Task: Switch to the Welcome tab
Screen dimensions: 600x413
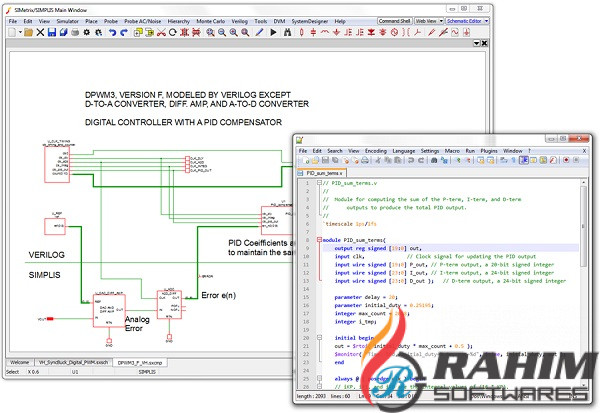Action: [20, 362]
